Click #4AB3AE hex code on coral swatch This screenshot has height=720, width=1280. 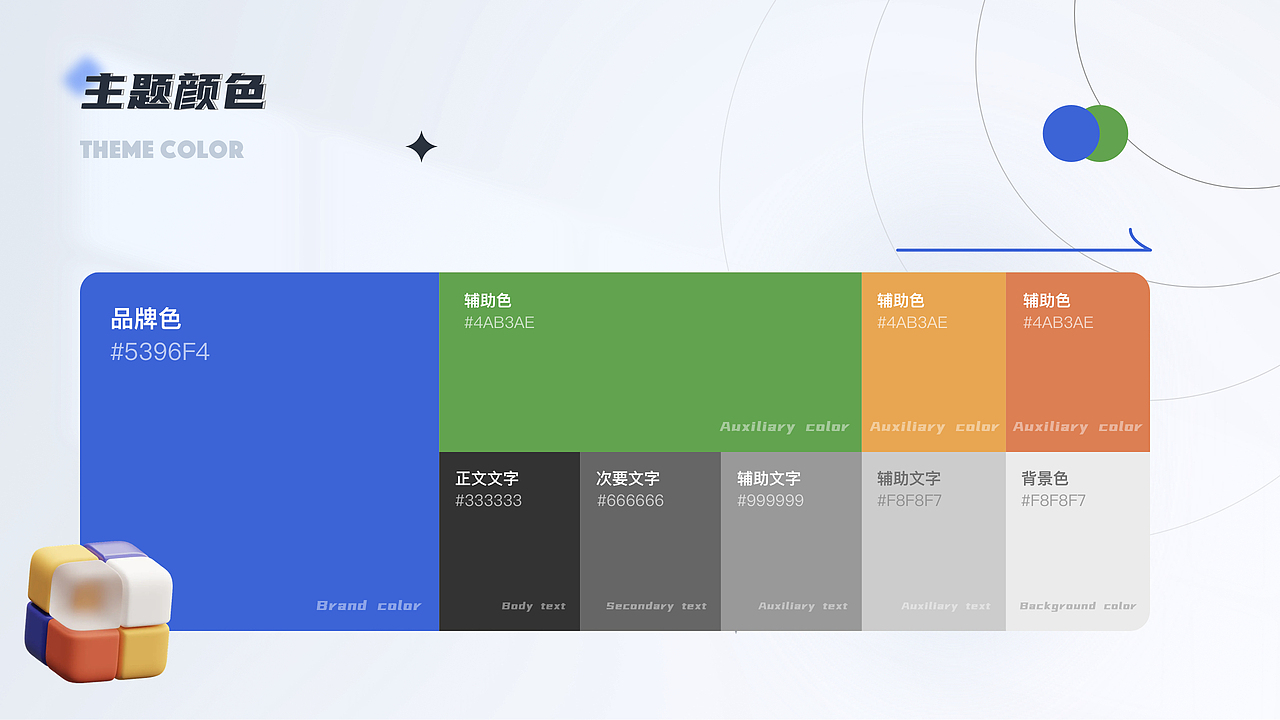tap(1058, 323)
